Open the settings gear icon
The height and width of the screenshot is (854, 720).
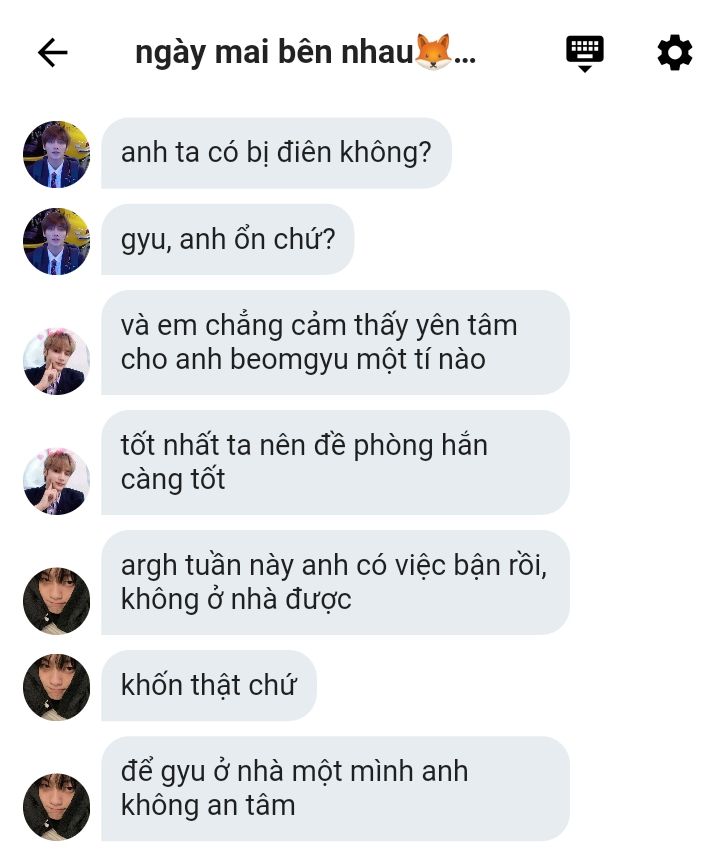[674, 53]
